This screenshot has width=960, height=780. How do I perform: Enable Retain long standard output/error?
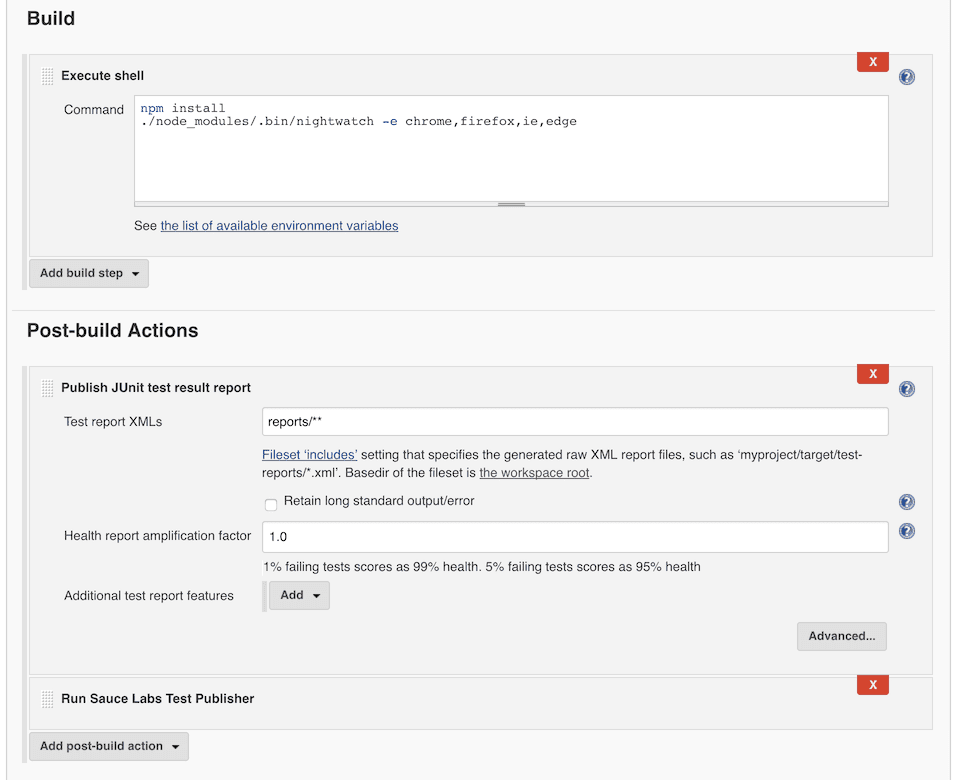(270, 505)
